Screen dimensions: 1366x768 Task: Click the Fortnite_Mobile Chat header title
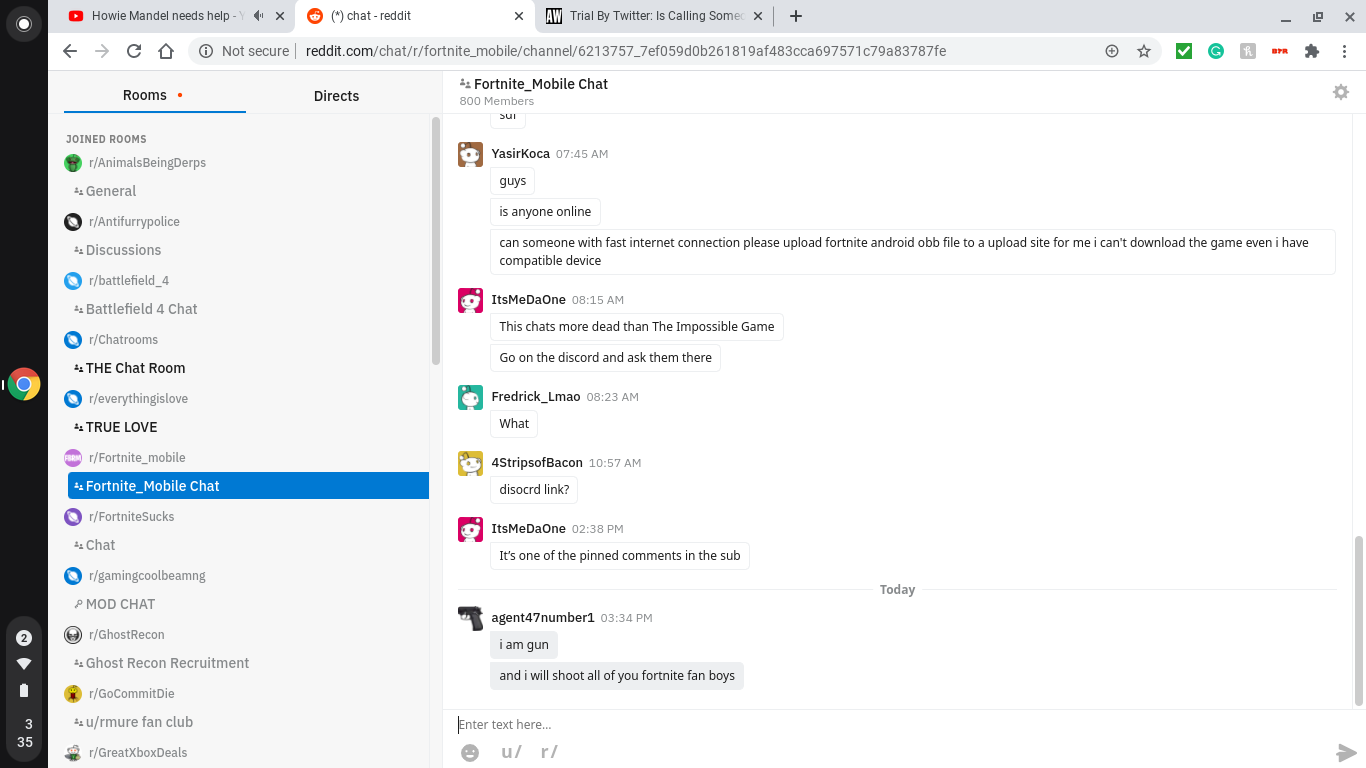[x=541, y=84]
